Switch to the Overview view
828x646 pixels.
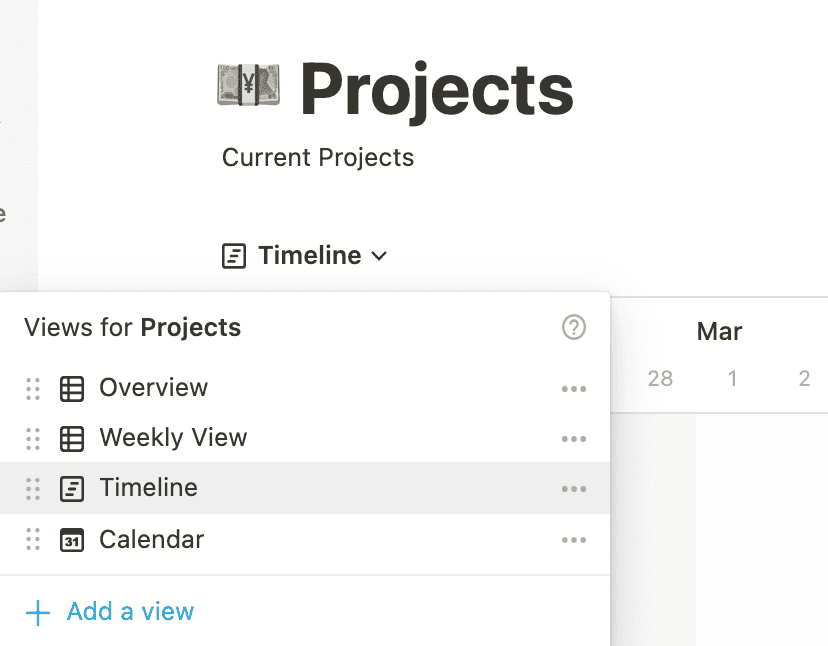(154, 388)
